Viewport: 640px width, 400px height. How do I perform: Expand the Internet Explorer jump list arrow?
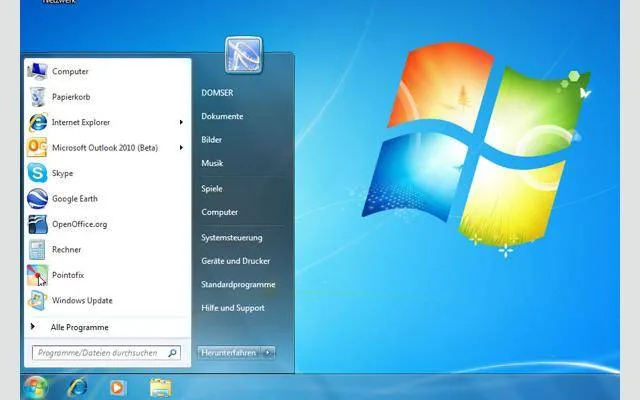click(x=181, y=122)
